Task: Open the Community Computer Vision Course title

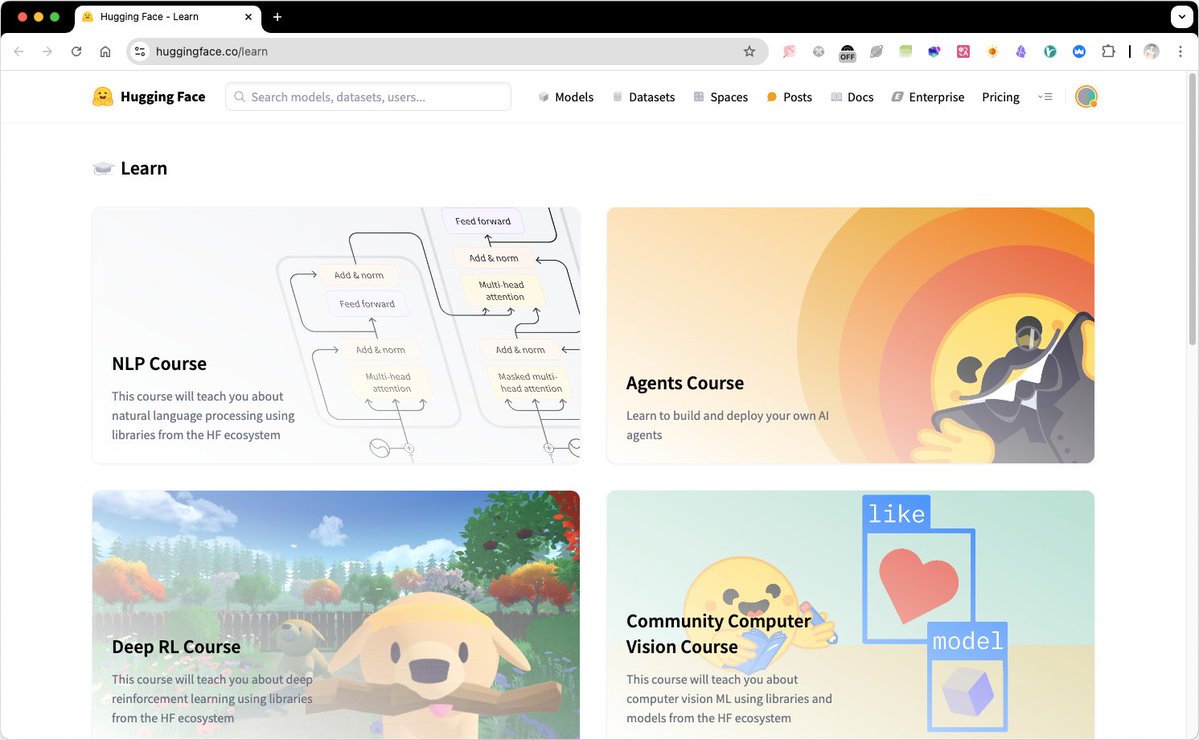Action: pos(718,634)
